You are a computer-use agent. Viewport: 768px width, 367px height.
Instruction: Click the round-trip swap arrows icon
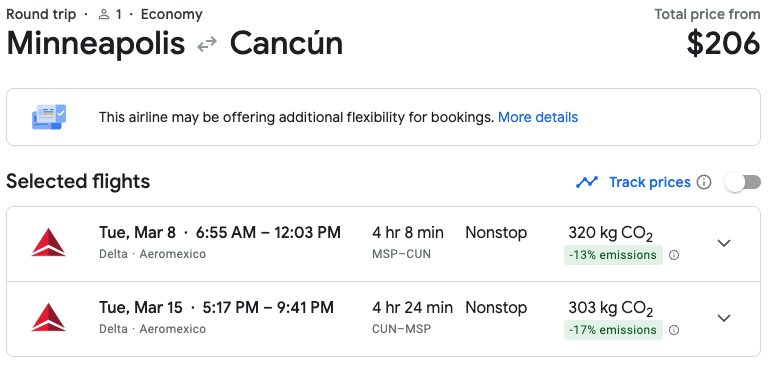207,45
